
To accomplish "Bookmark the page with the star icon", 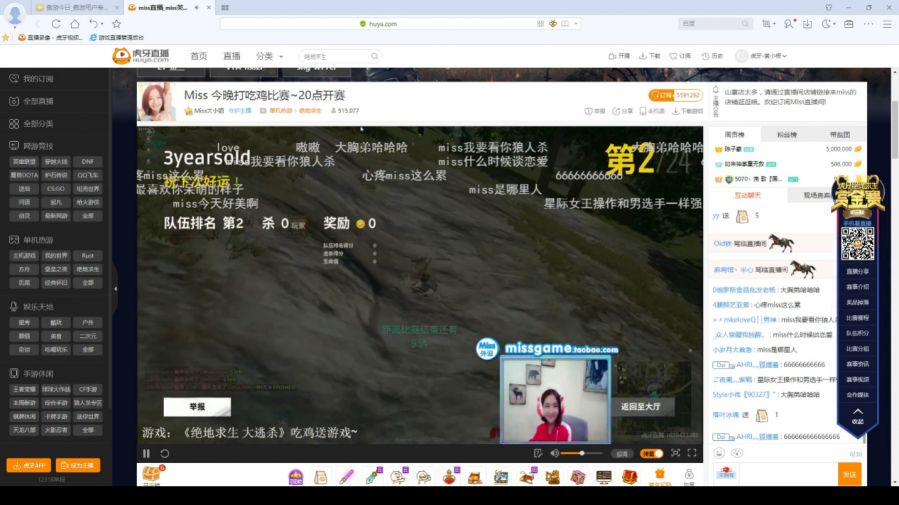I will (x=116, y=24).
